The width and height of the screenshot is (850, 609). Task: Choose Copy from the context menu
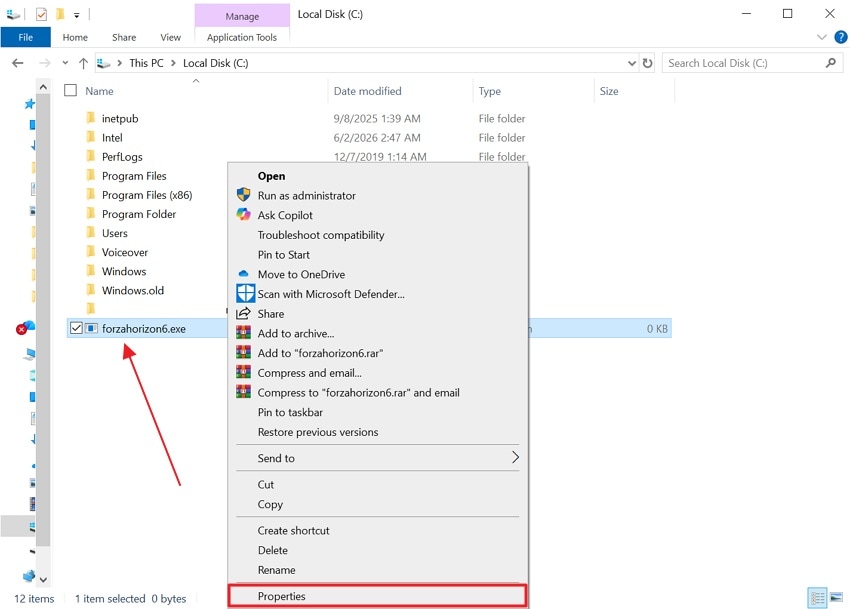pos(377,504)
